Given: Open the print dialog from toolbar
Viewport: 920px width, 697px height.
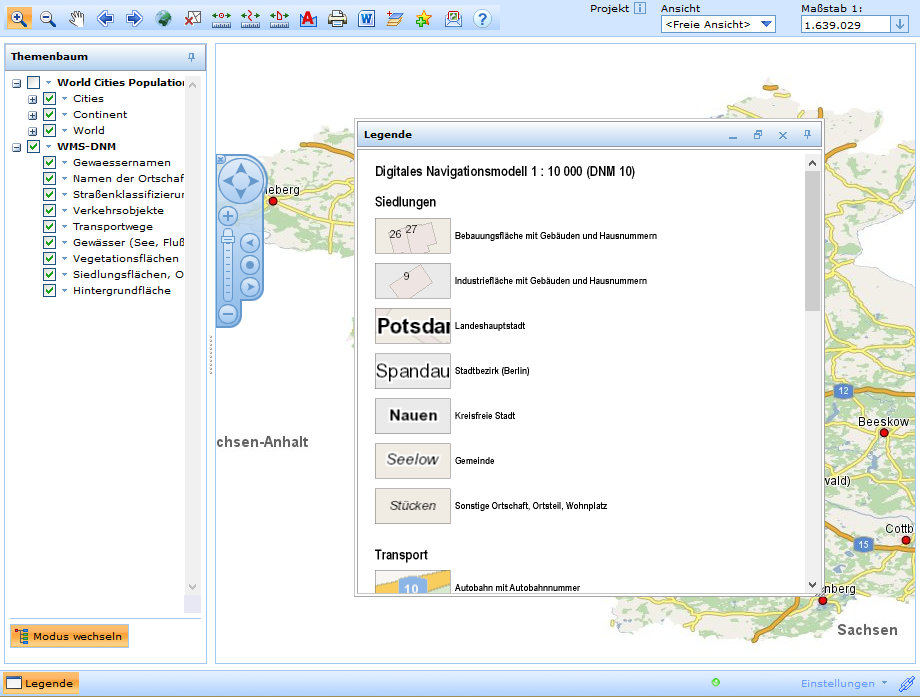Looking at the screenshot, I should (x=337, y=18).
